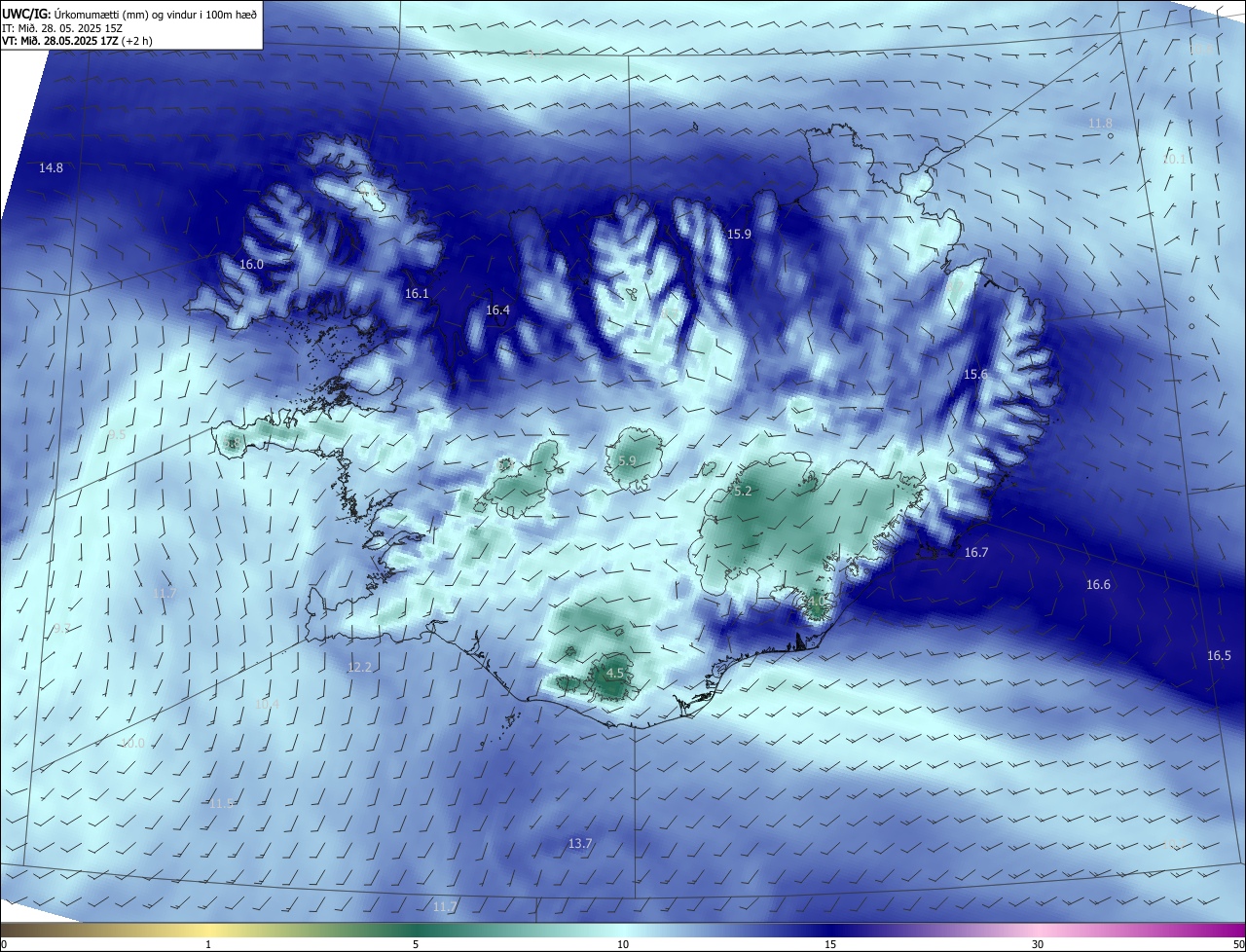The width and height of the screenshot is (1246, 952).
Task: Click the map title 'UWC/IG: Úrkomumætti (mm) og vindur'
Action: (129, 14)
